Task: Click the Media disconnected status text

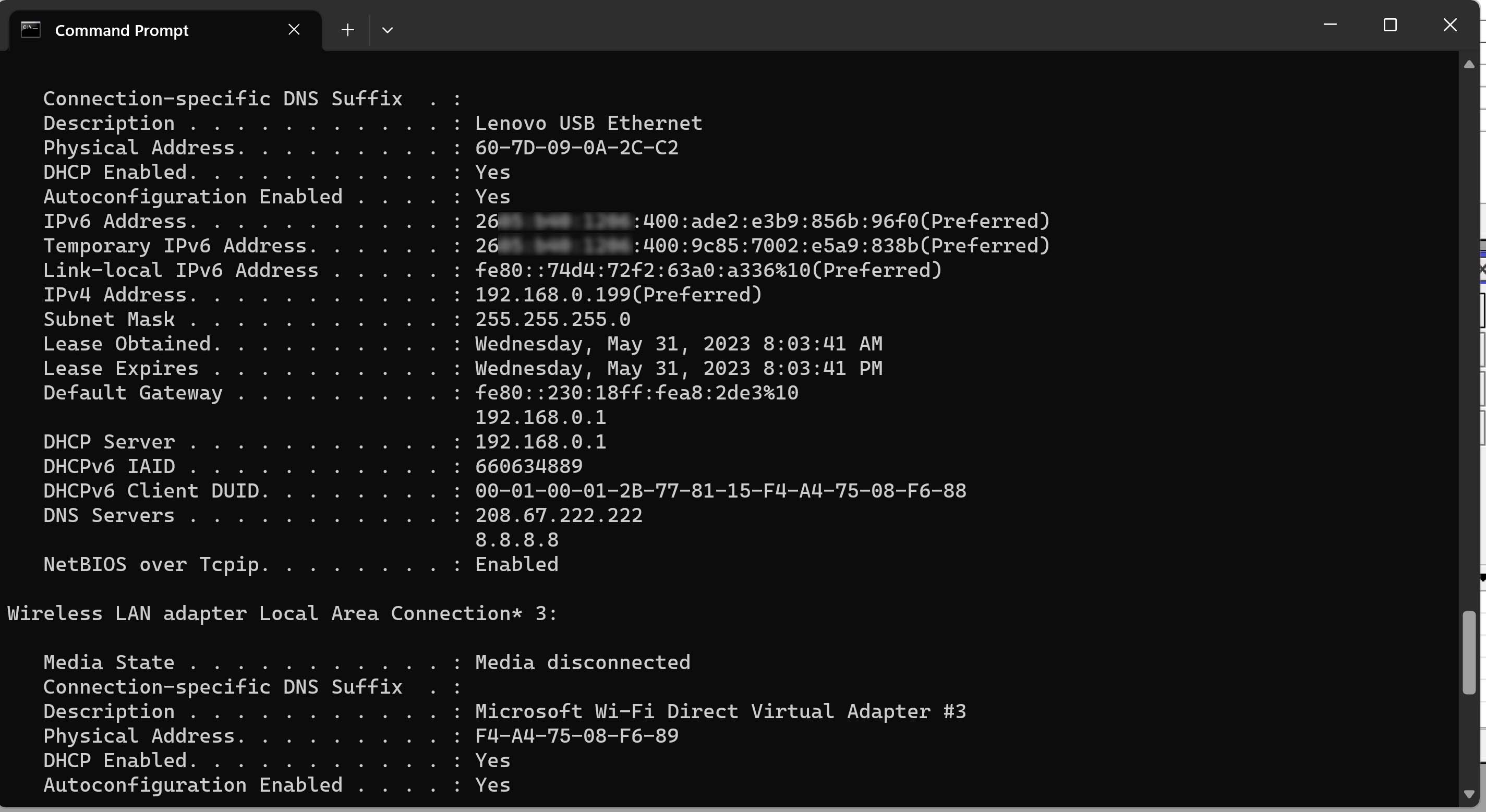Action: pos(582,662)
